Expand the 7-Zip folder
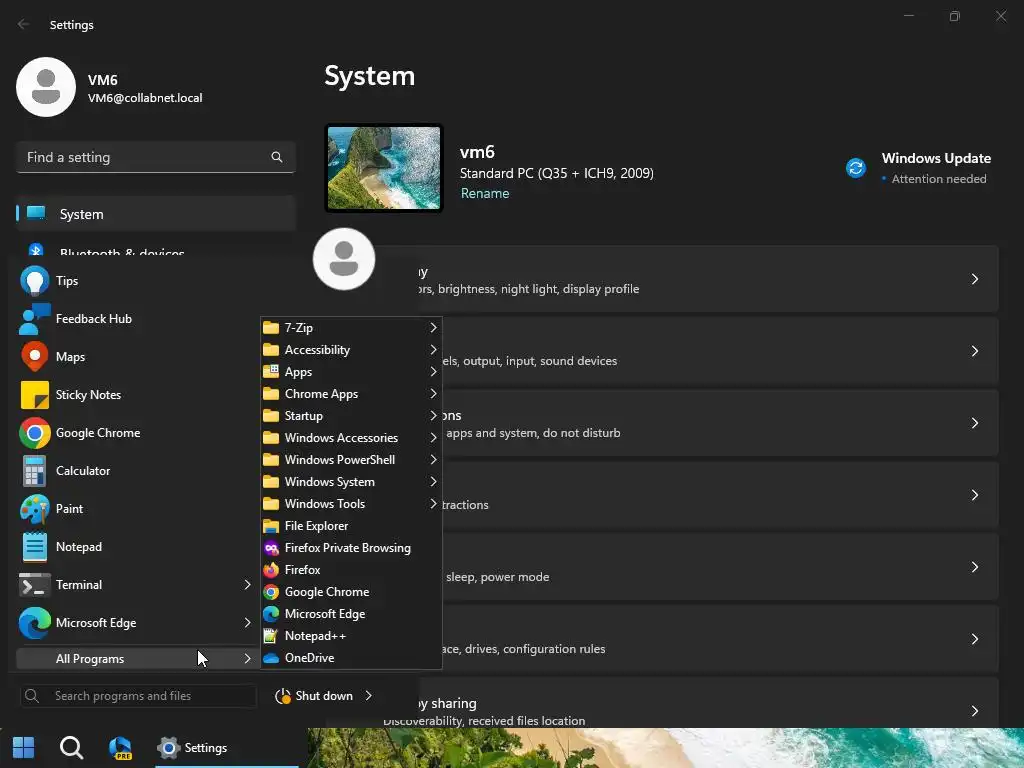 point(351,328)
